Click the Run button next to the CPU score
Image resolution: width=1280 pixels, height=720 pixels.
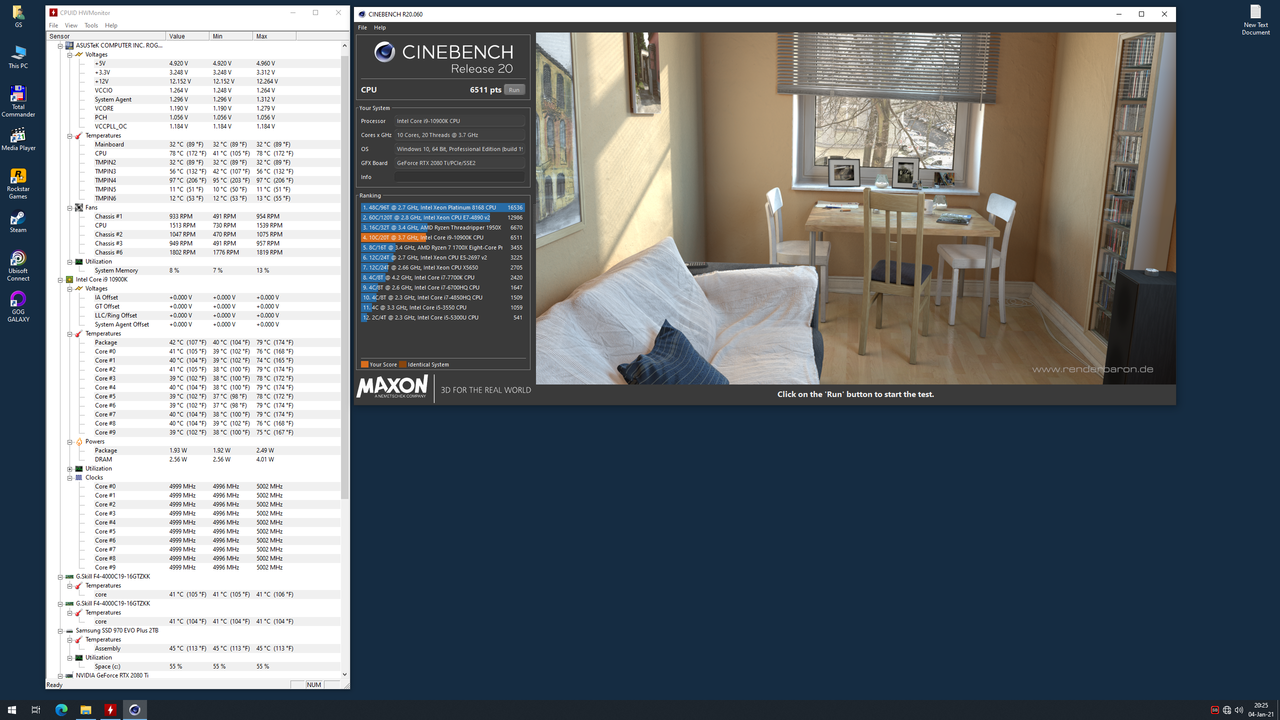pyautogui.click(x=514, y=90)
